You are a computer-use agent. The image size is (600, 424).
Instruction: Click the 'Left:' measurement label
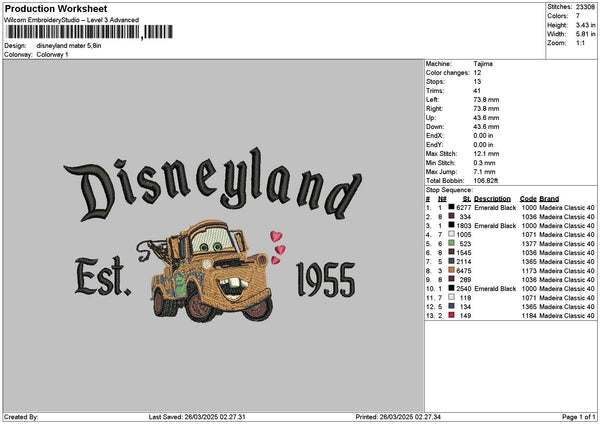[431, 99]
